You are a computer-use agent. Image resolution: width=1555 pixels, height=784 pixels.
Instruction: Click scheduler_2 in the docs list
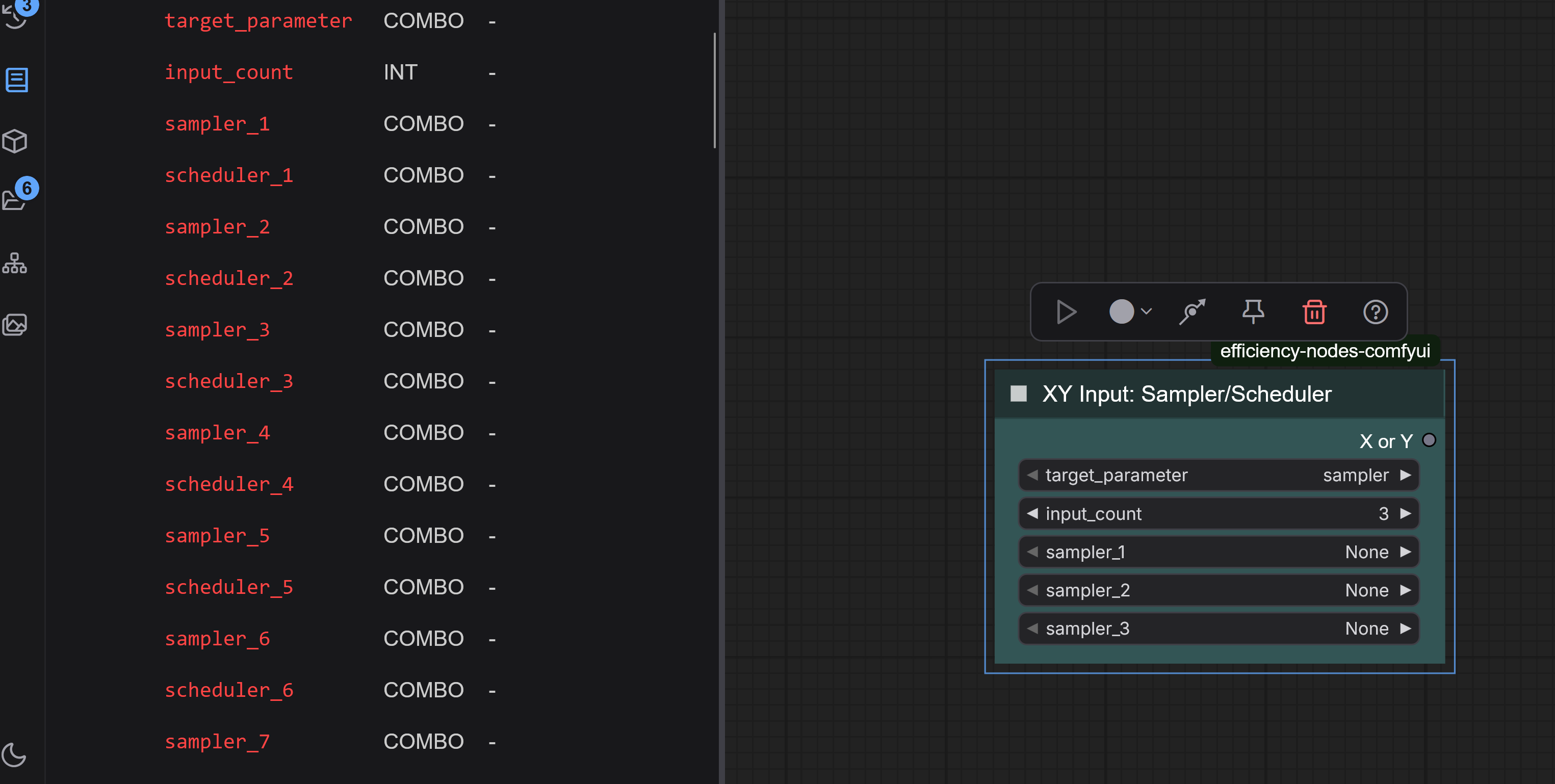(x=229, y=279)
